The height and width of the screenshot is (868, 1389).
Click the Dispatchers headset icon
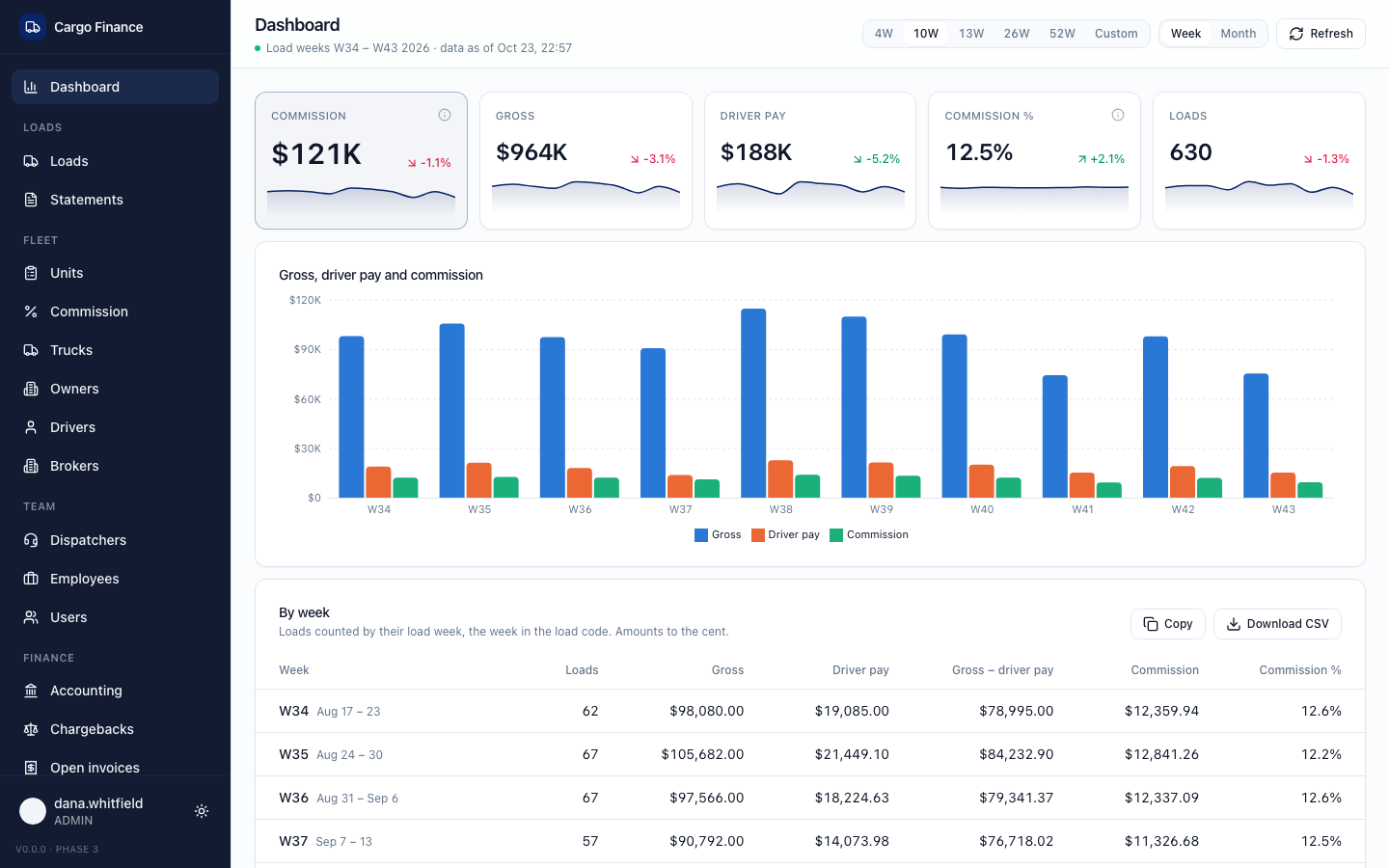(x=31, y=540)
